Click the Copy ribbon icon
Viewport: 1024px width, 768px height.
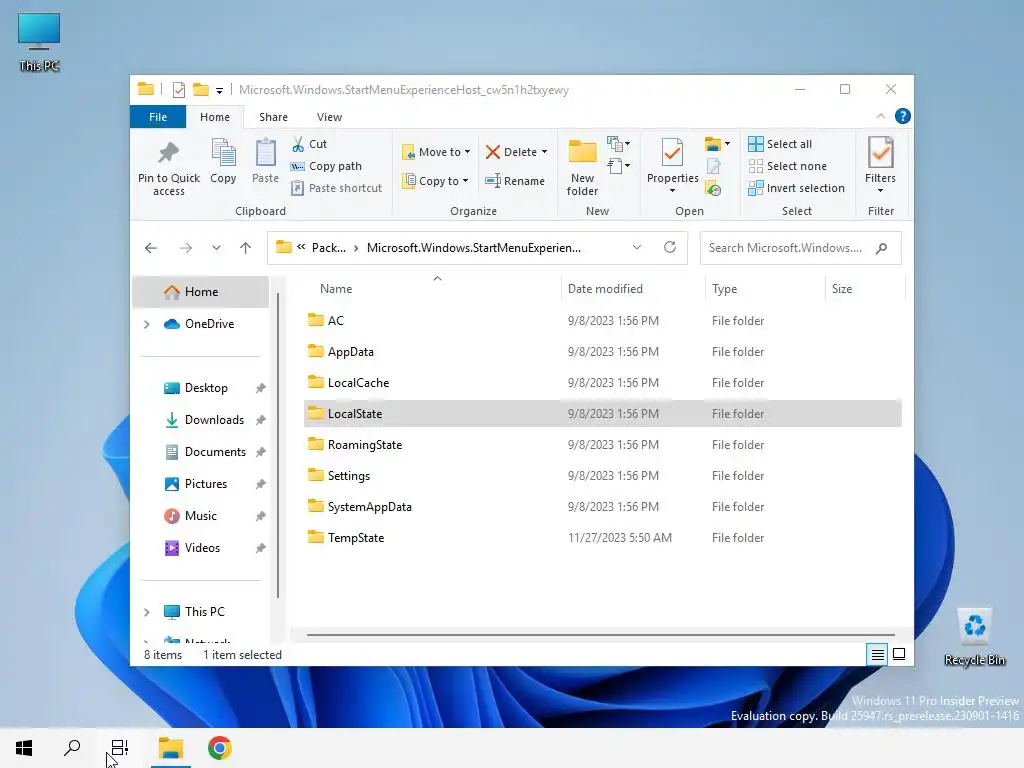pos(223,153)
